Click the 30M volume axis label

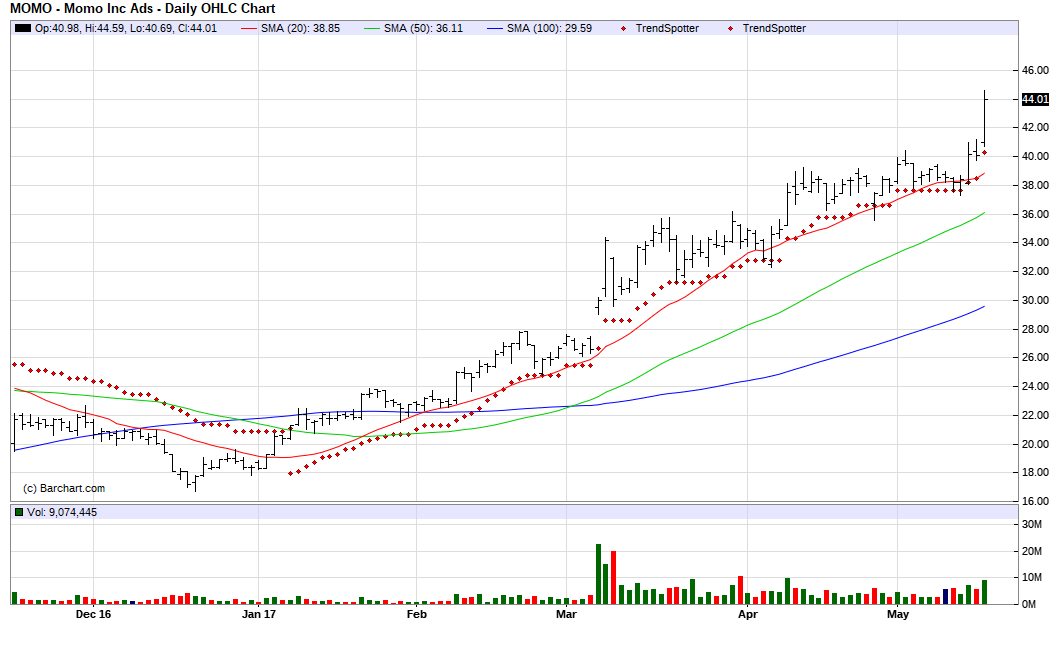click(x=1032, y=525)
